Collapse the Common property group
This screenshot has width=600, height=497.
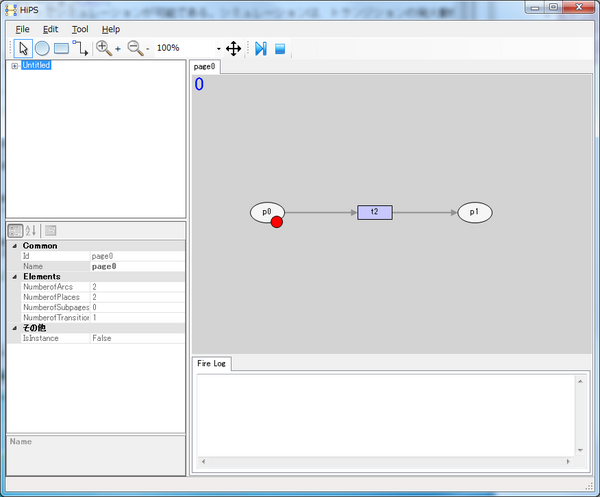coord(15,246)
